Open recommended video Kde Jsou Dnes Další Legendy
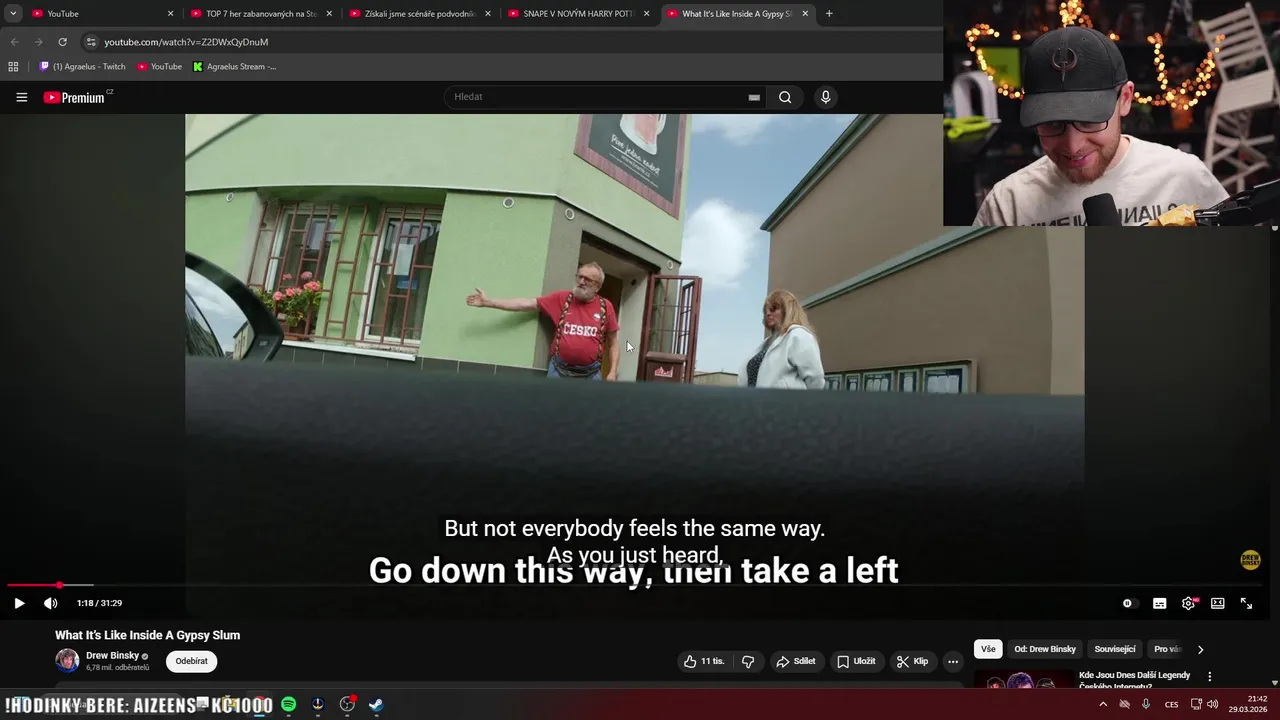This screenshot has height=720, width=1280. (1134, 680)
